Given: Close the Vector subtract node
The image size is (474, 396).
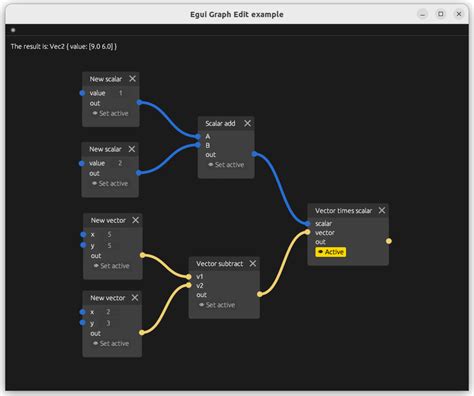Looking at the screenshot, I should click(x=253, y=263).
